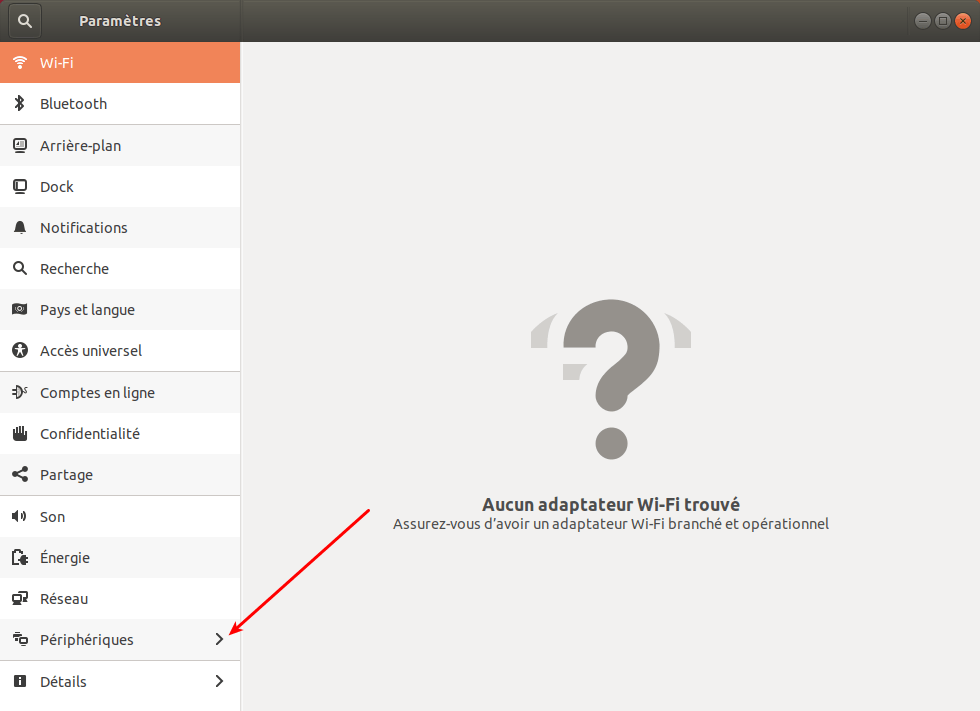The width and height of the screenshot is (980, 711).
Task: Click the Dock panel icon
Action: coord(19,187)
